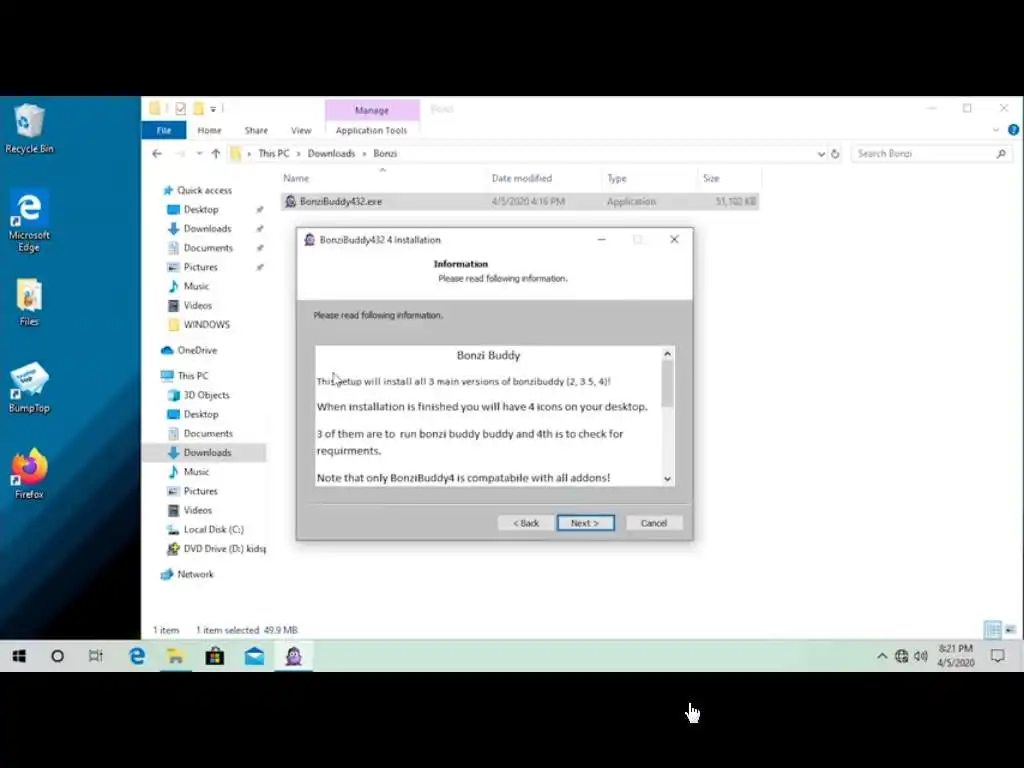1024x768 pixels.
Task: Select OneDrive in navigation pane
Action: click(x=197, y=350)
